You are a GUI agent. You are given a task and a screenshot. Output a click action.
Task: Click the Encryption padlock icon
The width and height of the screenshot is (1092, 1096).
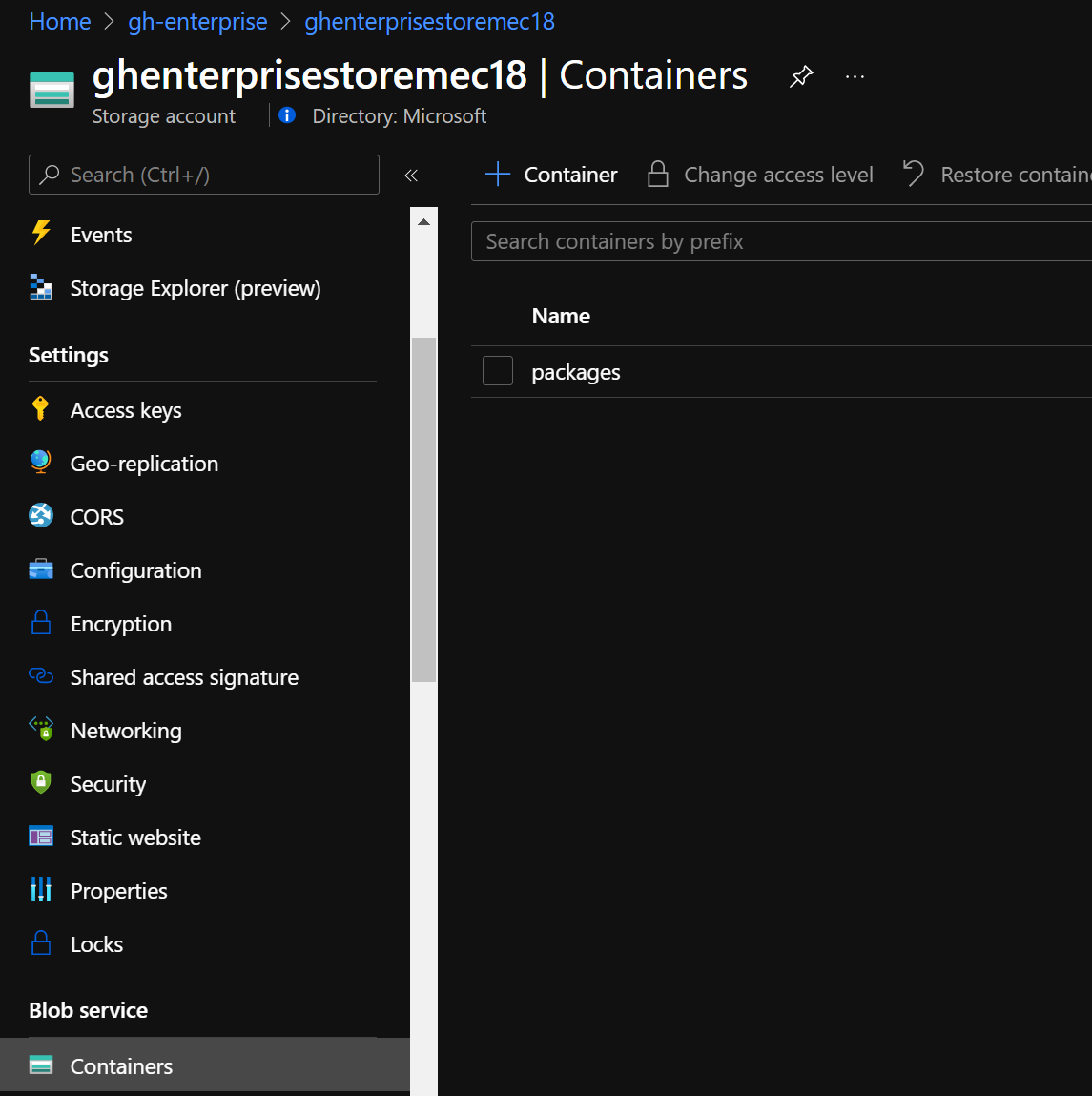[x=41, y=622]
